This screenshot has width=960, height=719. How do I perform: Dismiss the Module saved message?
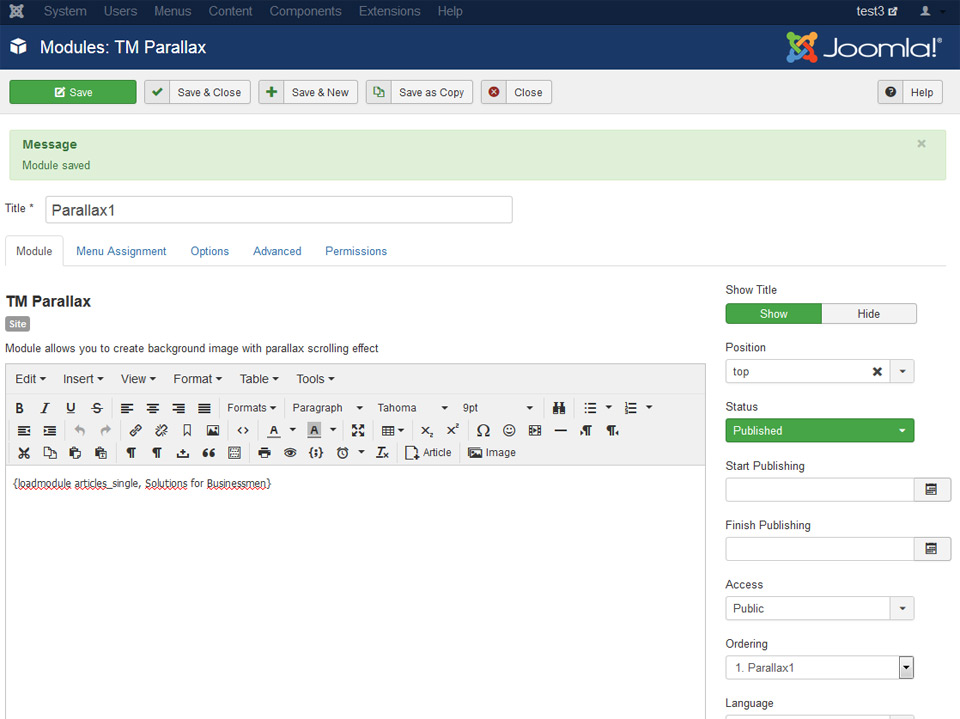pos(921,144)
